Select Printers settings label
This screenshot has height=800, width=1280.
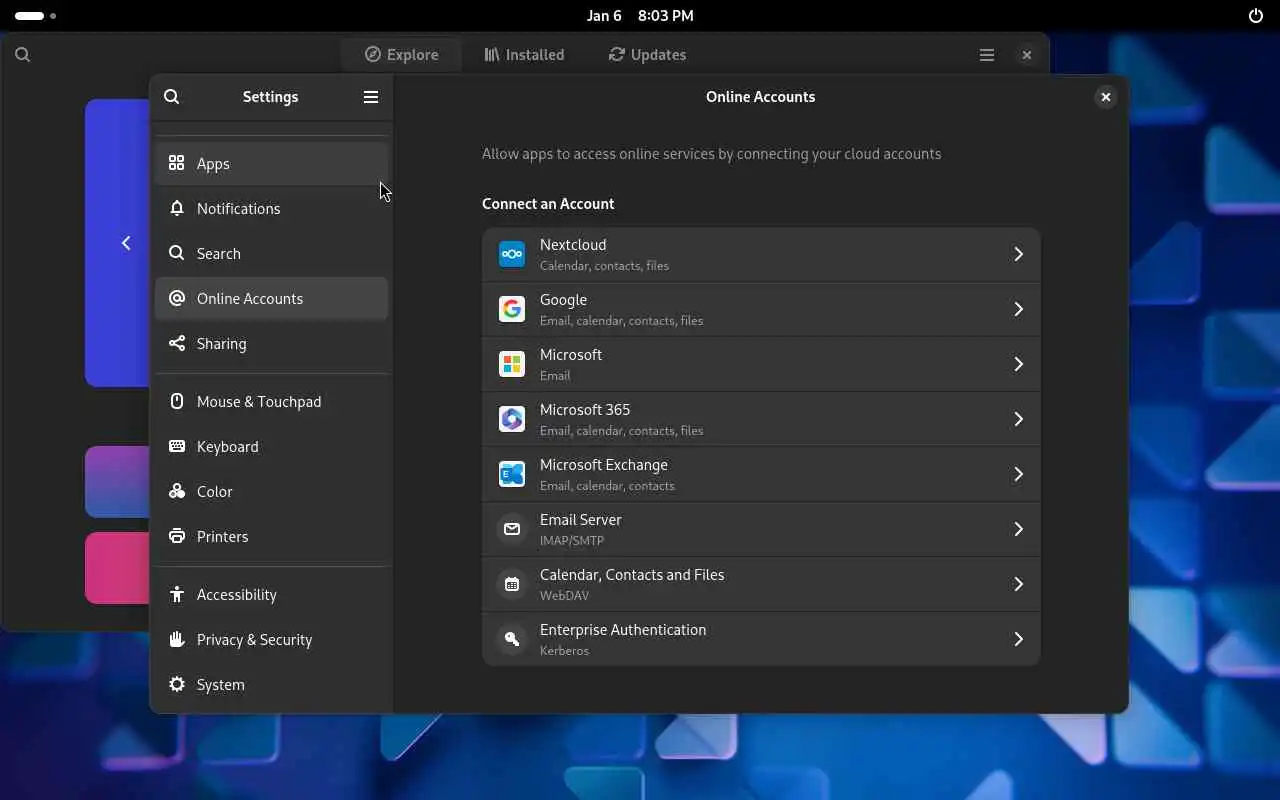coord(222,537)
